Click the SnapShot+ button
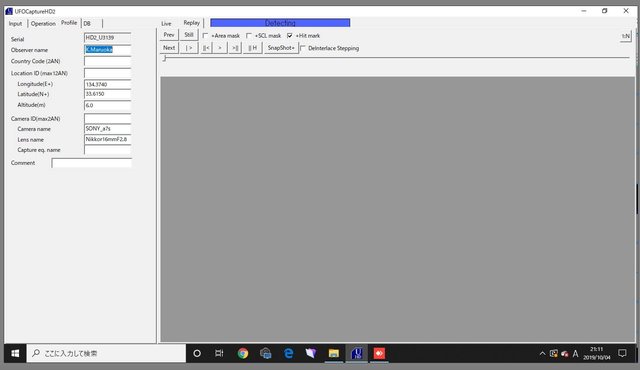 tap(281, 48)
